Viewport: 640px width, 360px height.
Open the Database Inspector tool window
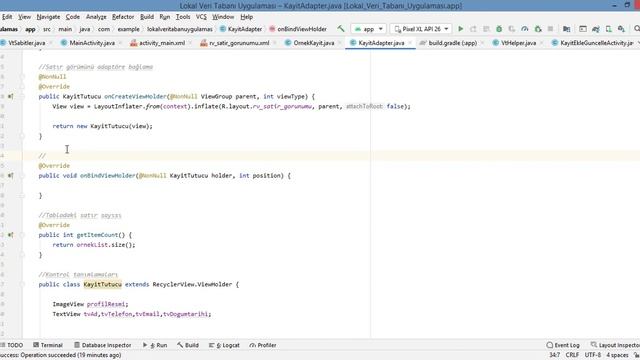tap(102, 345)
